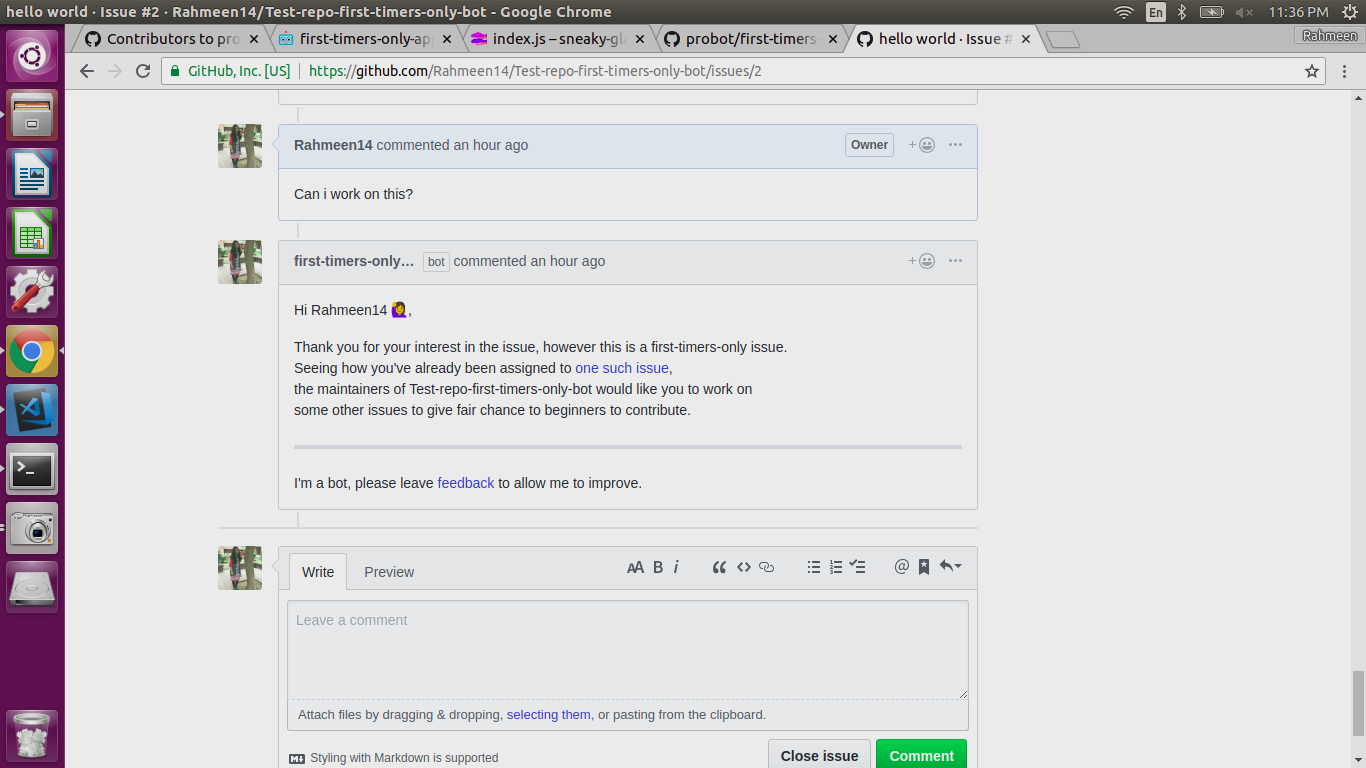Open the 'index.js – sneaky-gl' browser tab
The width and height of the screenshot is (1366, 768).
coord(555,39)
